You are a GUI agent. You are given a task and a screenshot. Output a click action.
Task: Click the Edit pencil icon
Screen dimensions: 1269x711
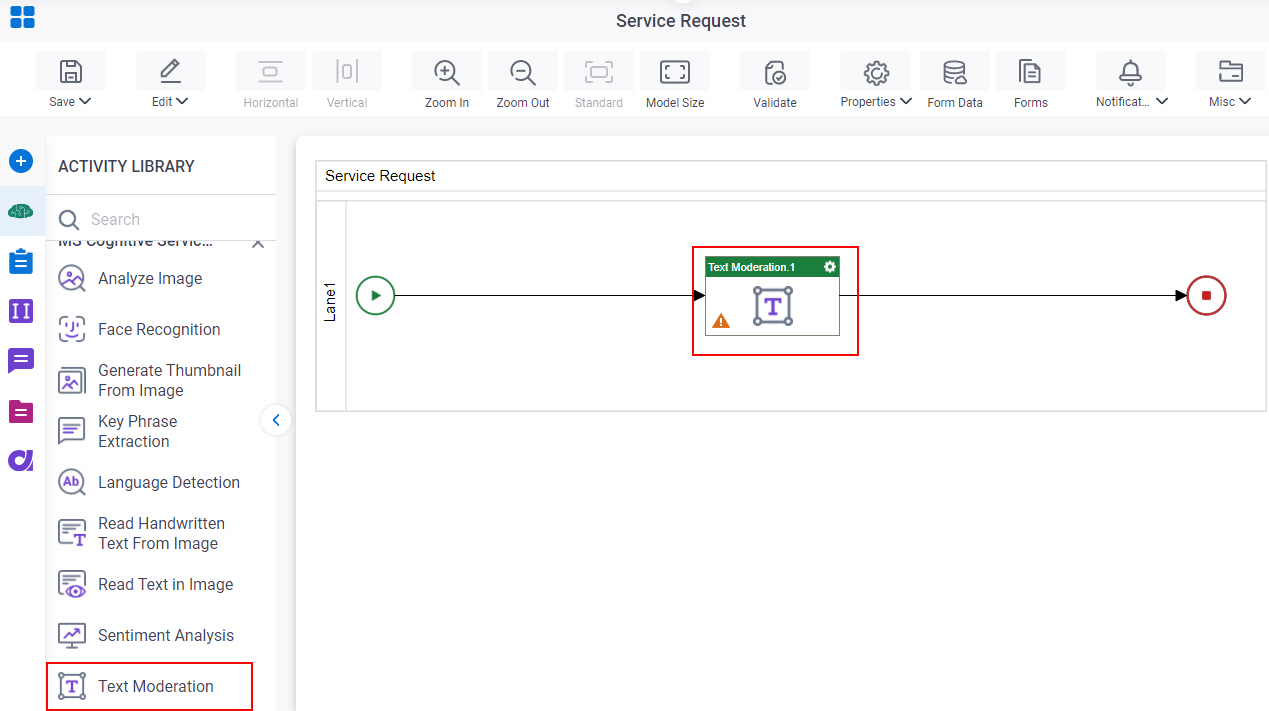(170, 72)
